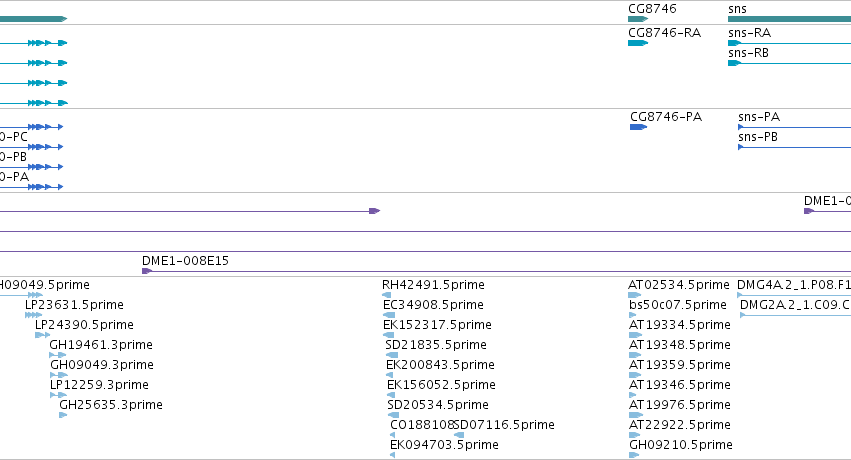Click the EC34908.5prime EST label
Viewport: 851px width, 460px height.
click(x=433, y=305)
